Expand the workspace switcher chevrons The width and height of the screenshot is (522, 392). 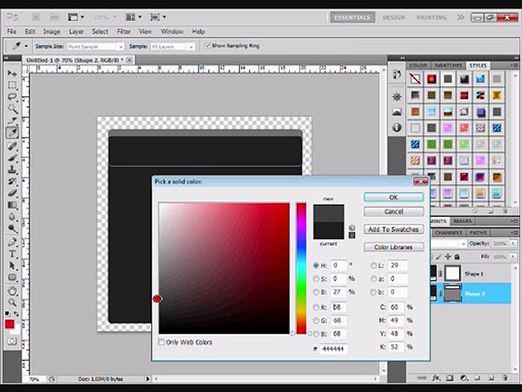(461, 17)
